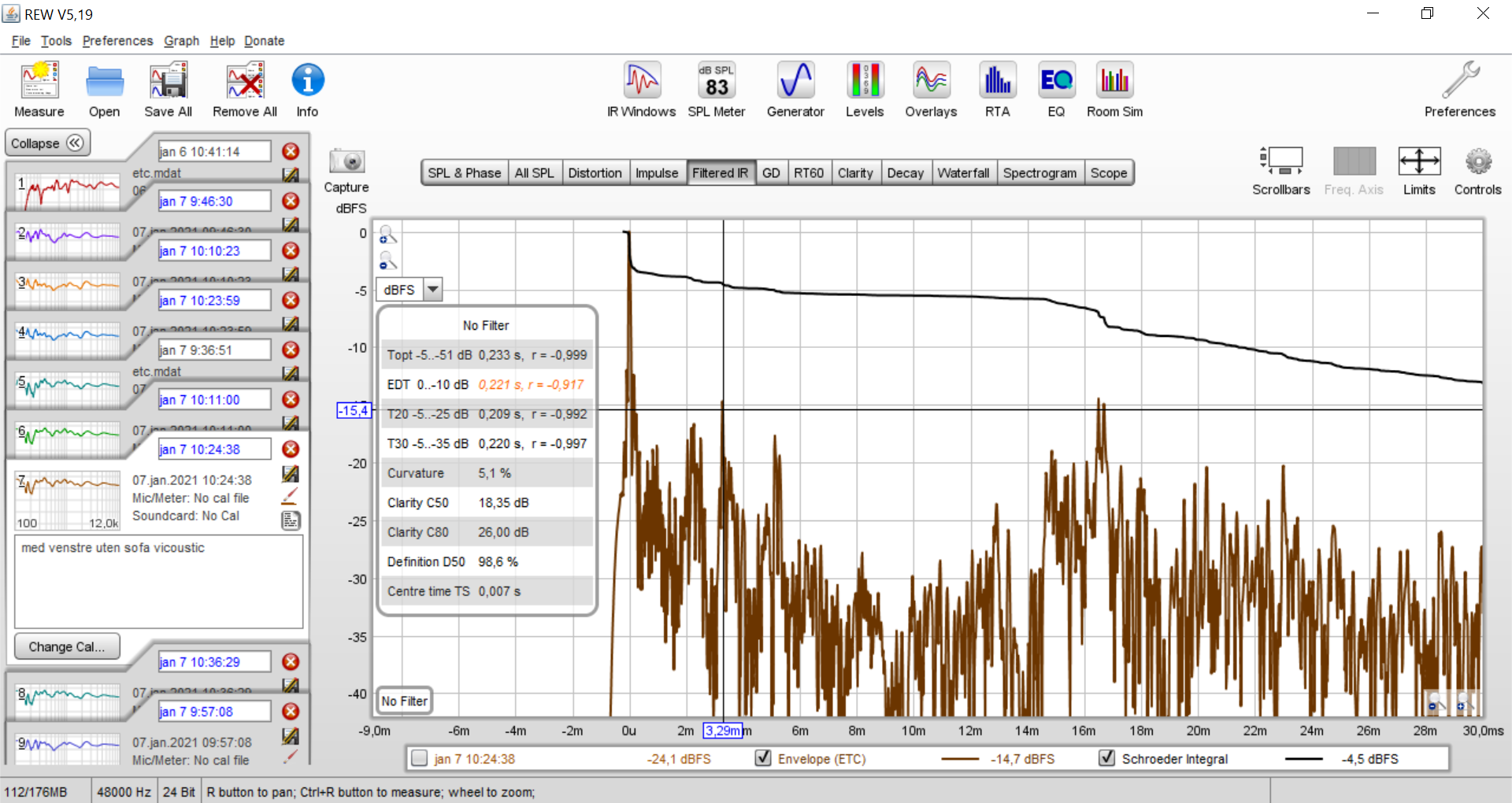Open IR Windows tool
Viewport: 1512px width, 803px height.
click(642, 80)
